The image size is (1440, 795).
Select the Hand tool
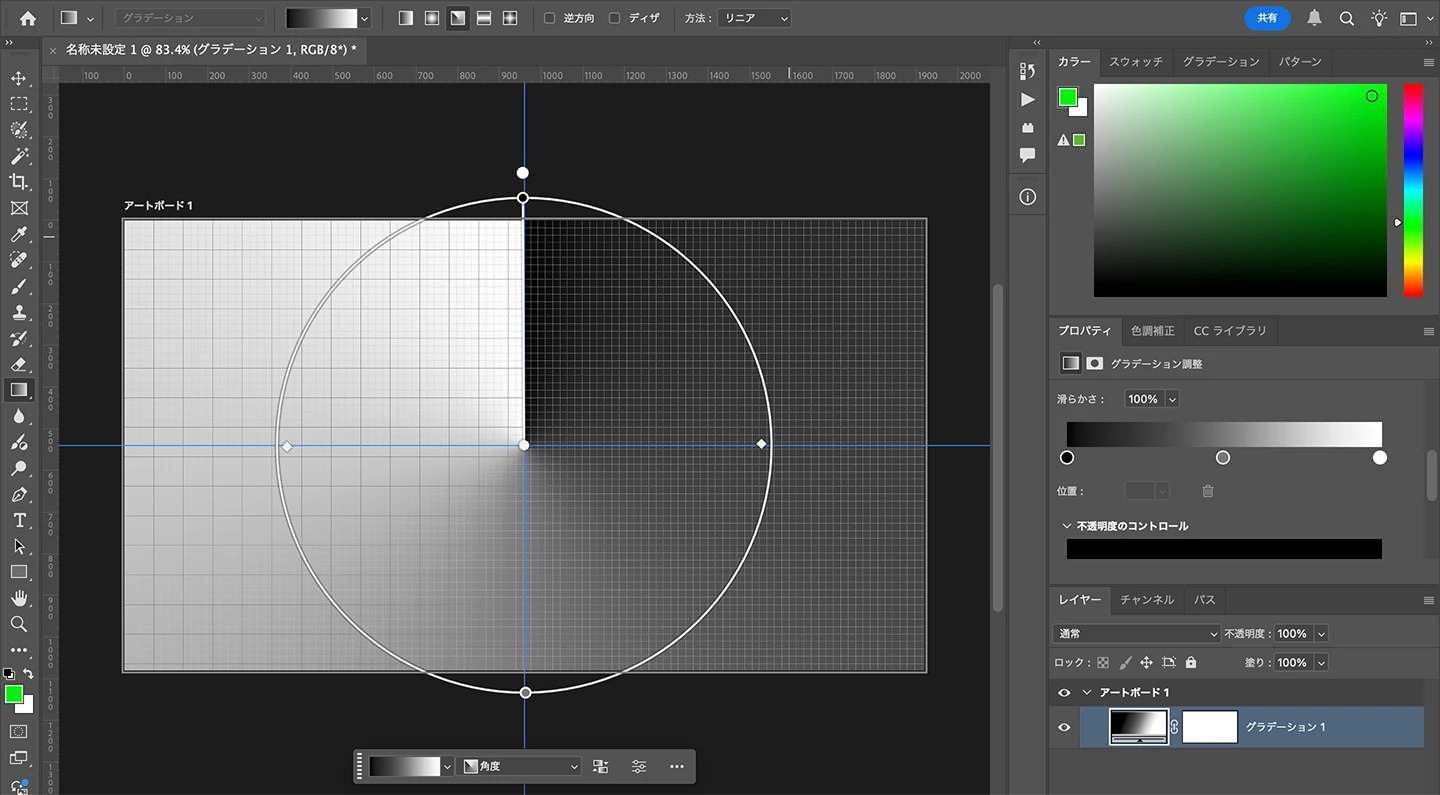19,598
